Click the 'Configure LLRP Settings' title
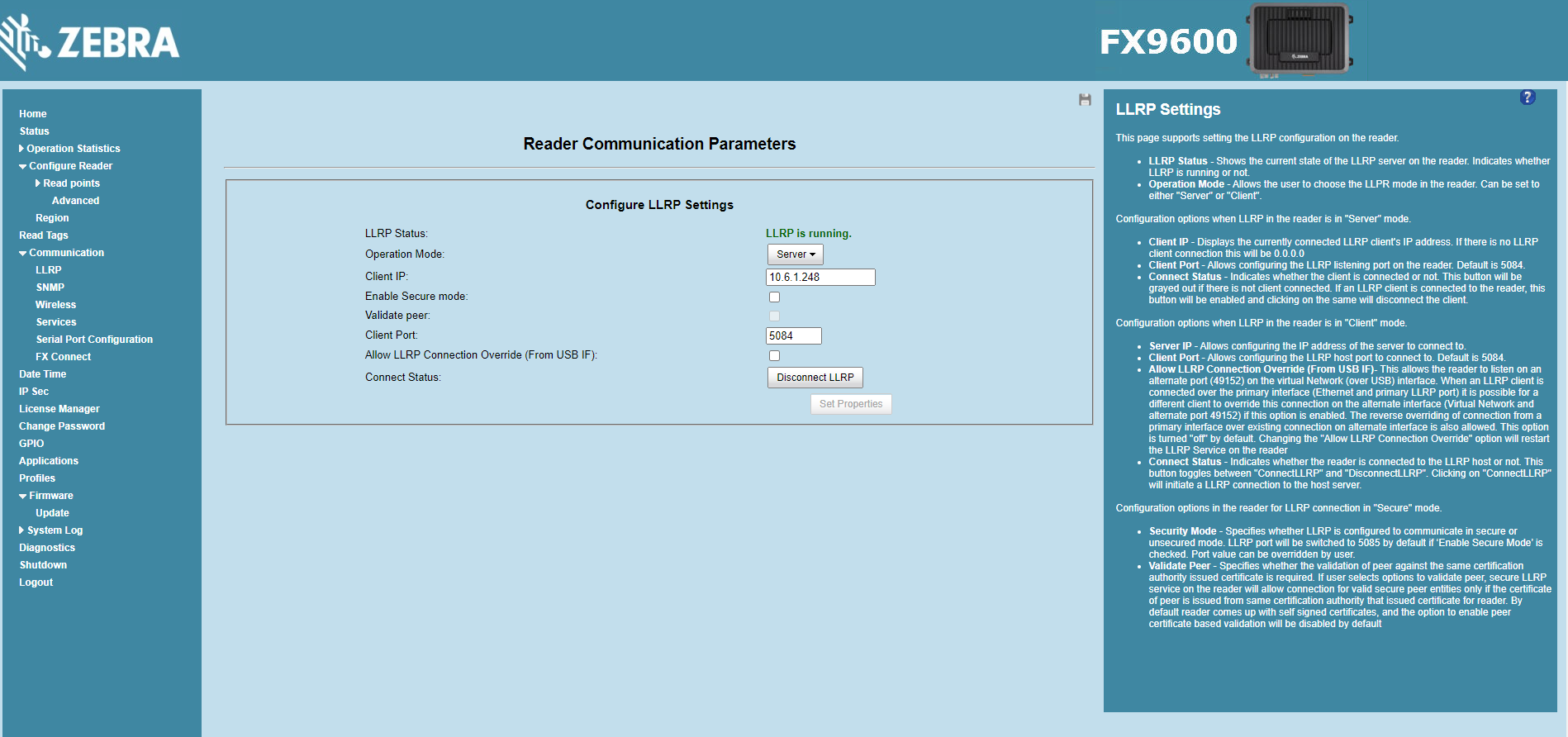 659,205
